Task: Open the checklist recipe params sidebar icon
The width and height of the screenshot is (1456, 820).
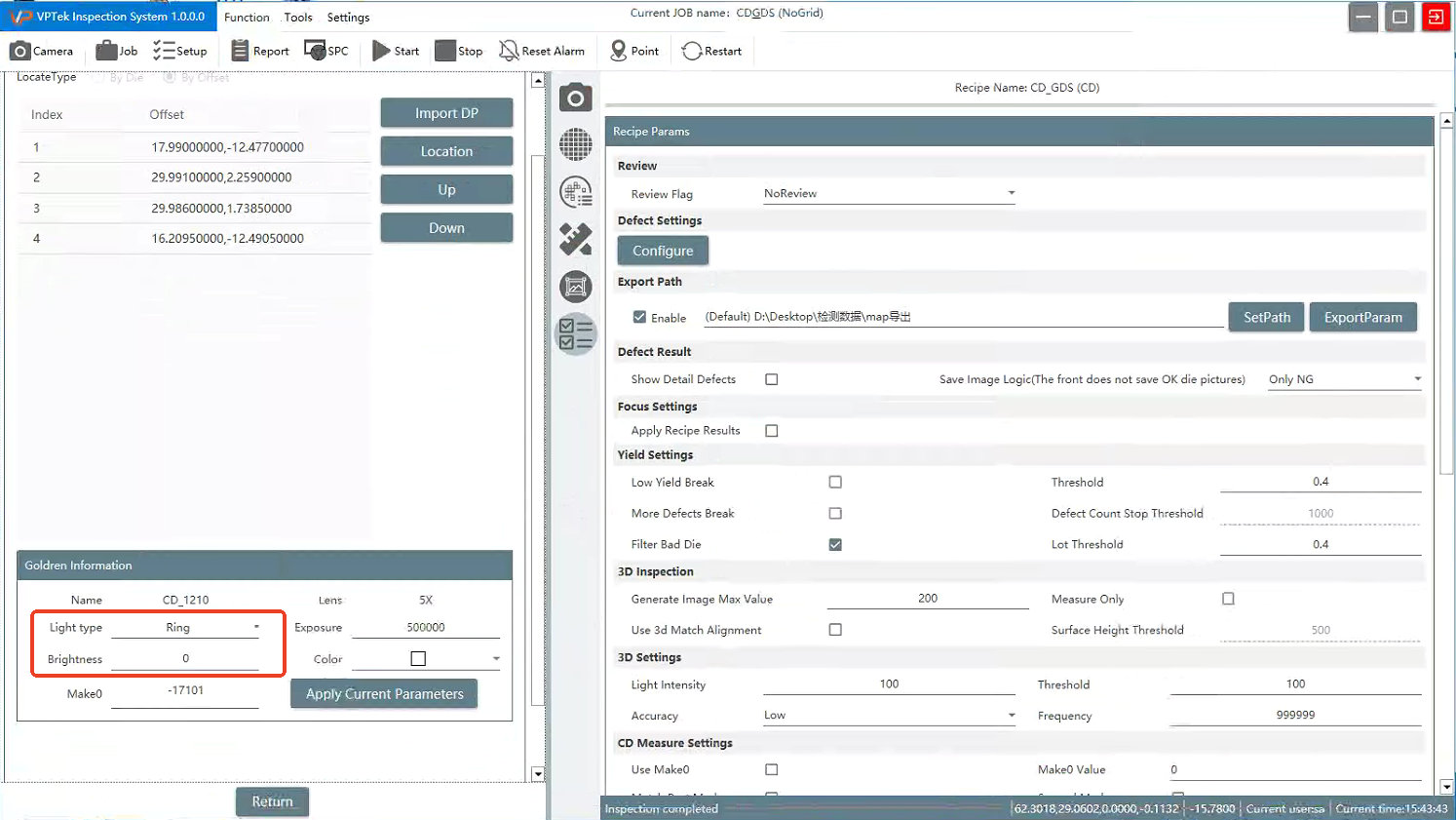Action: coord(576,334)
